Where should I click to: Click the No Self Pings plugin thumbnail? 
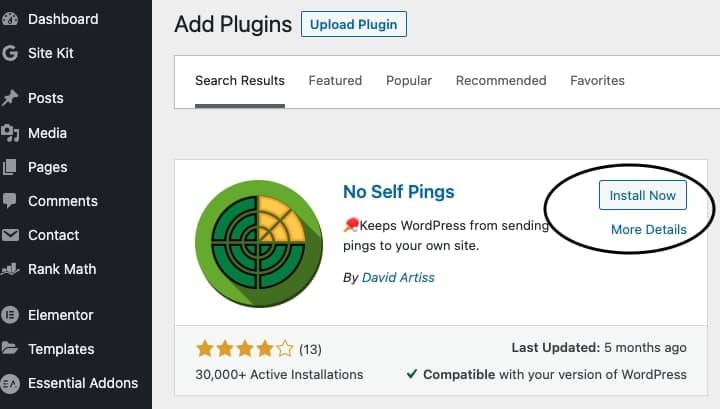click(259, 244)
